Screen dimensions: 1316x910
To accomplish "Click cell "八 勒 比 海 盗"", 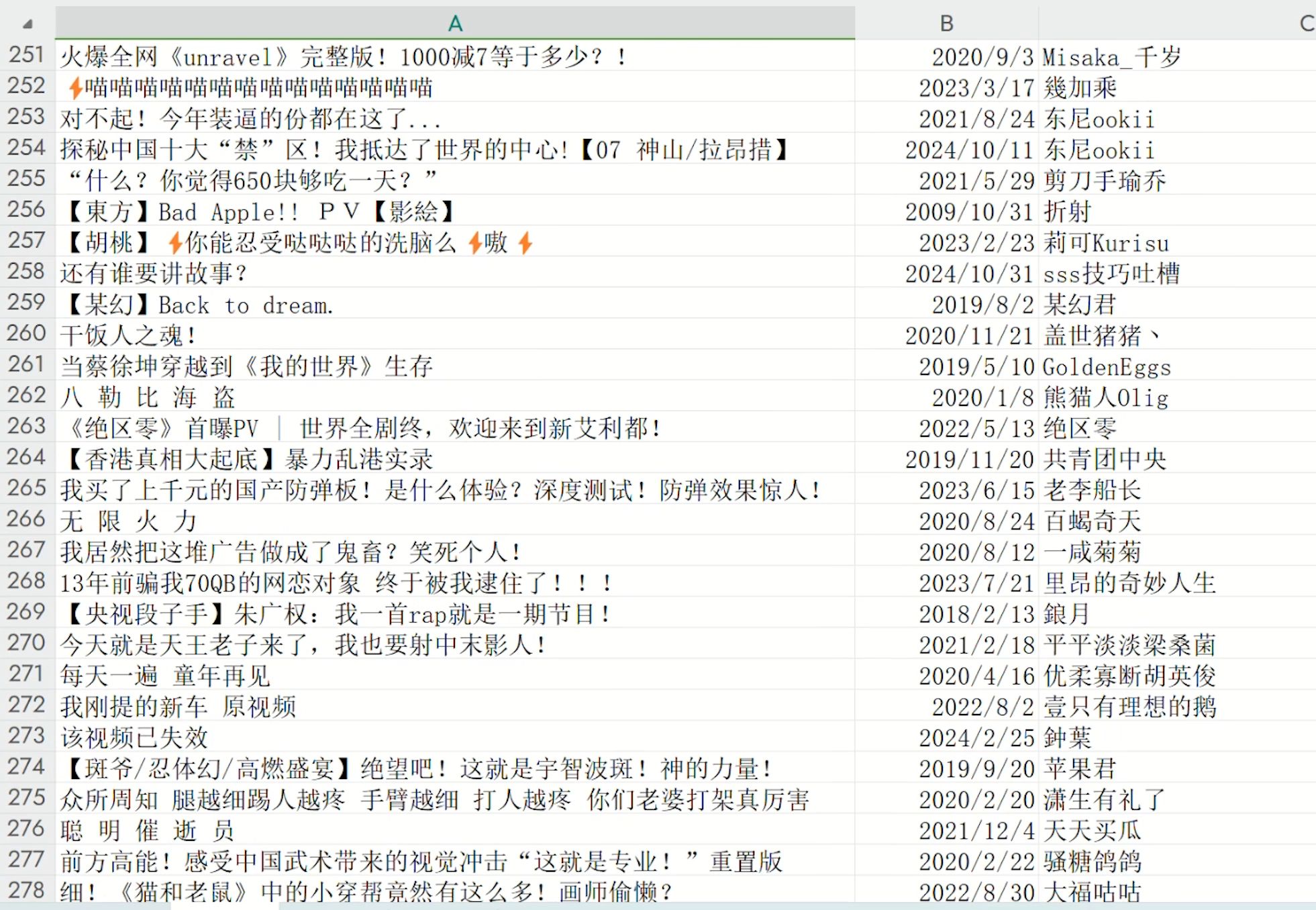I will pyautogui.click(x=455, y=396).
